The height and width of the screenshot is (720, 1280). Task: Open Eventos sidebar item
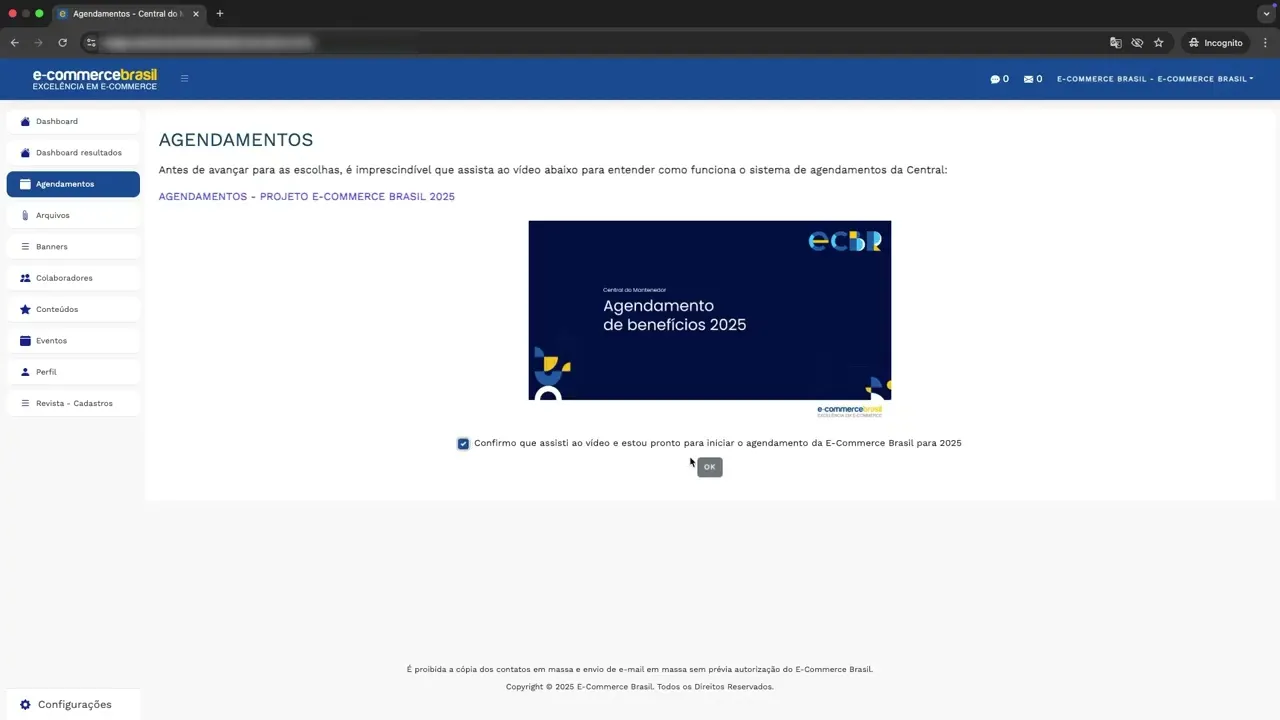coord(73,340)
